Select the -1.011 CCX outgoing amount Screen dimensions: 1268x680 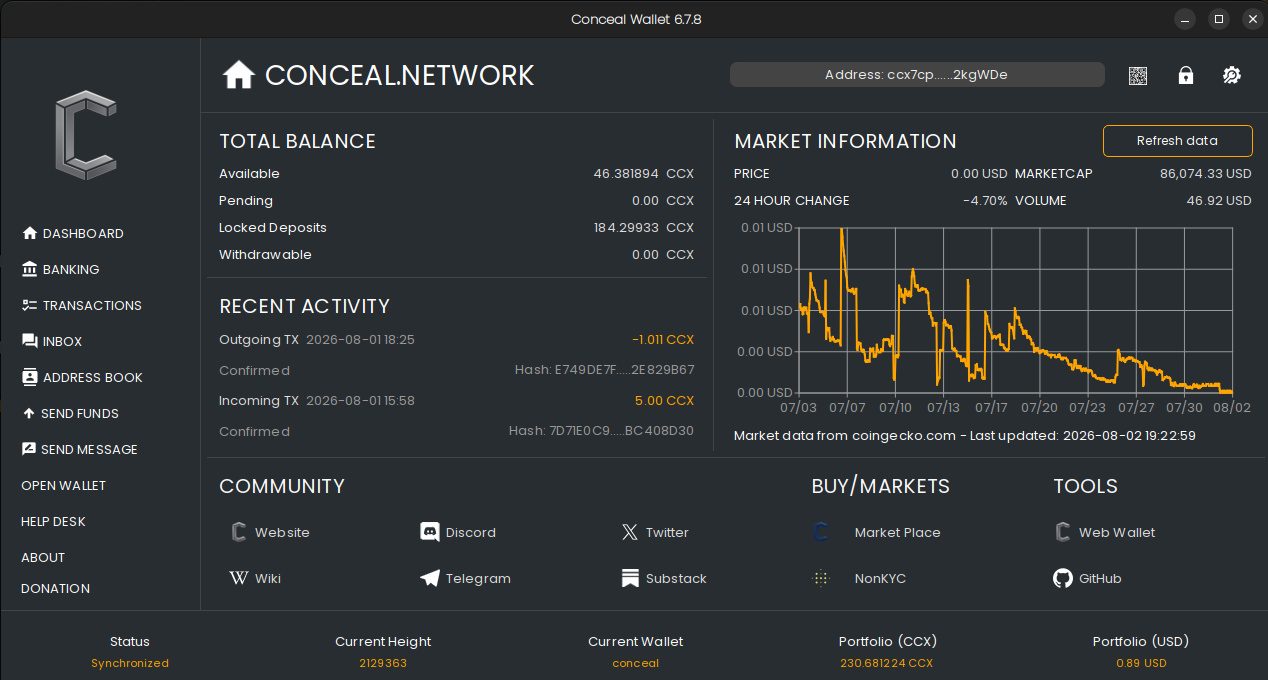(663, 339)
